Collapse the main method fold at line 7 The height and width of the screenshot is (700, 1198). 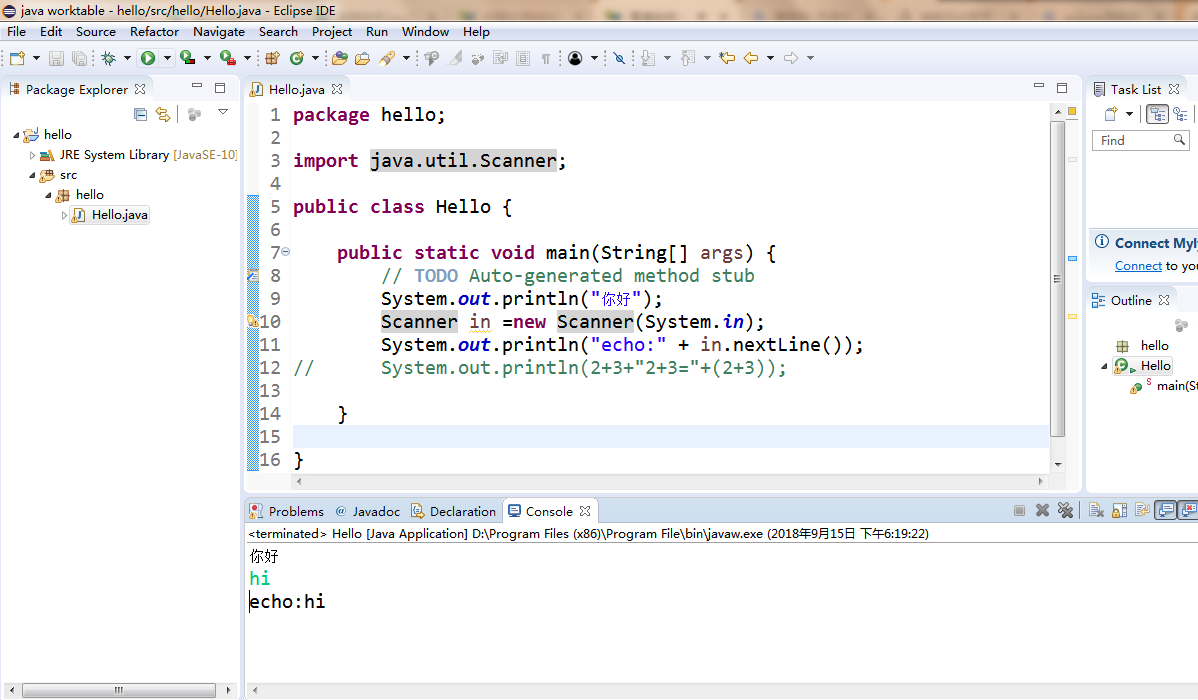coord(285,251)
